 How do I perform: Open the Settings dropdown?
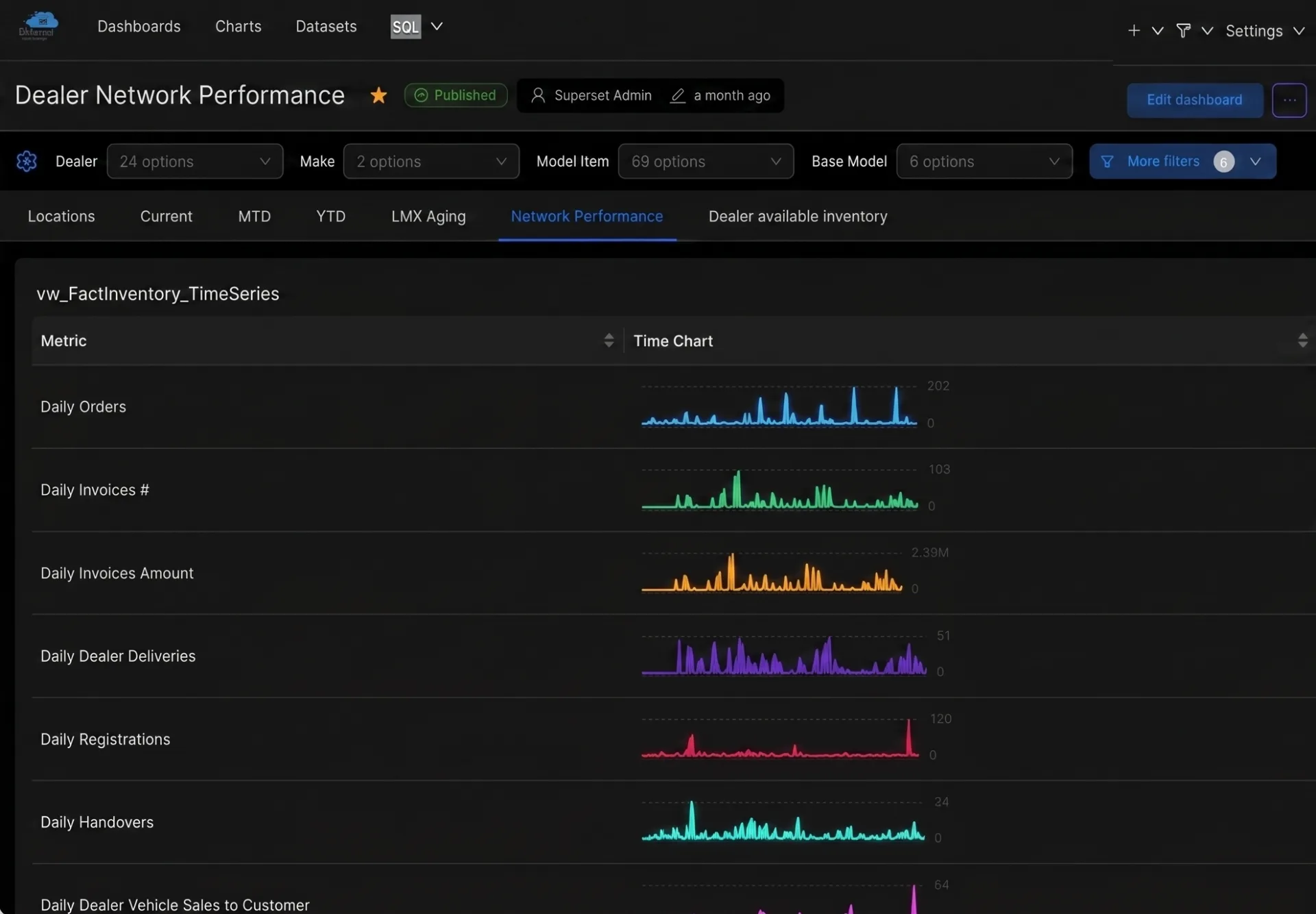tap(1265, 31)
